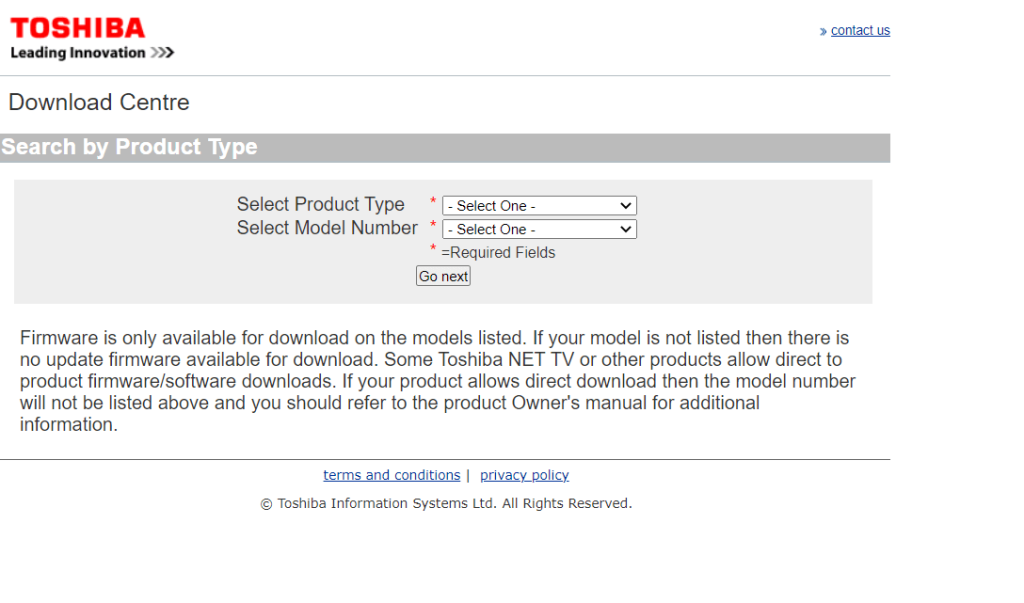
Task: Click the red asterisk before Required Fields
Action: [x=433, y=249]
